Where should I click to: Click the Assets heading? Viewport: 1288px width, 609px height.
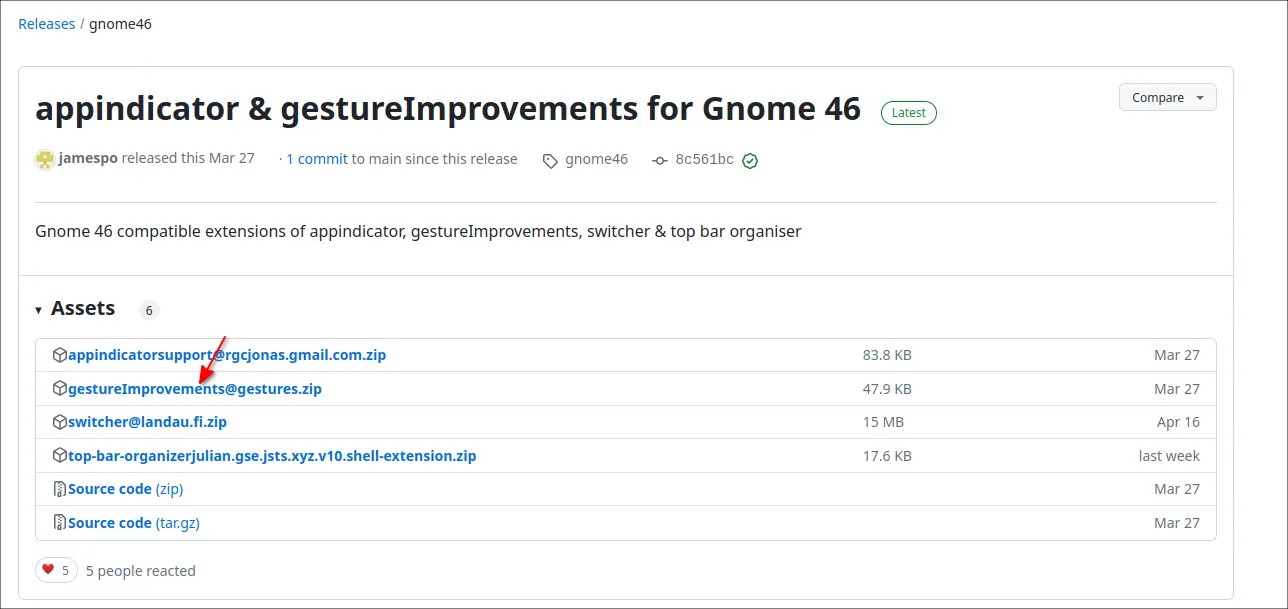(83, 308)
